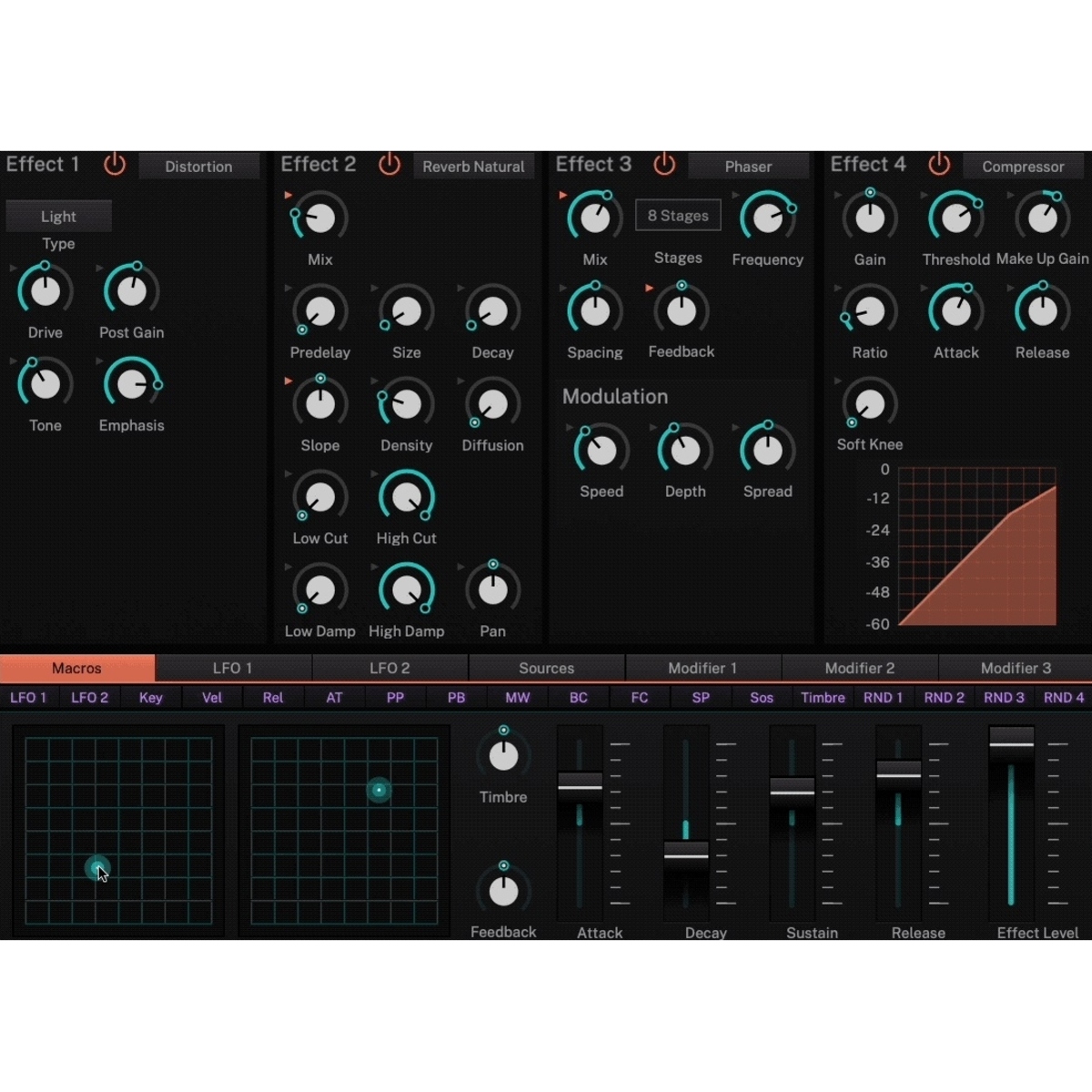Open the Modifier 3 tab
The image size is (1092, 1092).
[x=1016, y=668]
